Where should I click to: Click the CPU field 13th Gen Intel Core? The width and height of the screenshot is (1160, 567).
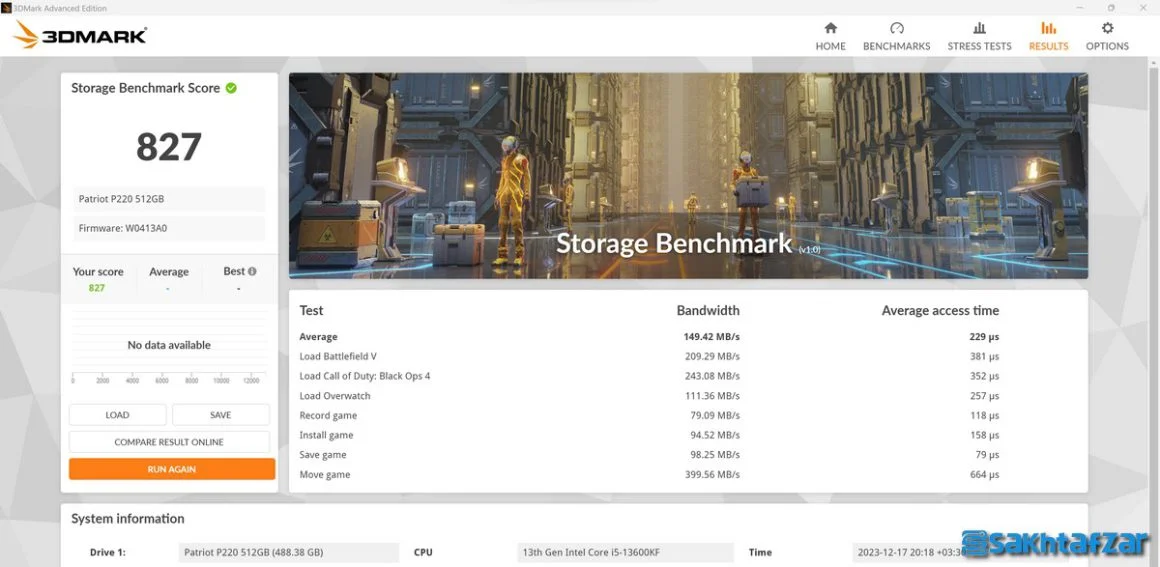click(625, 552)
